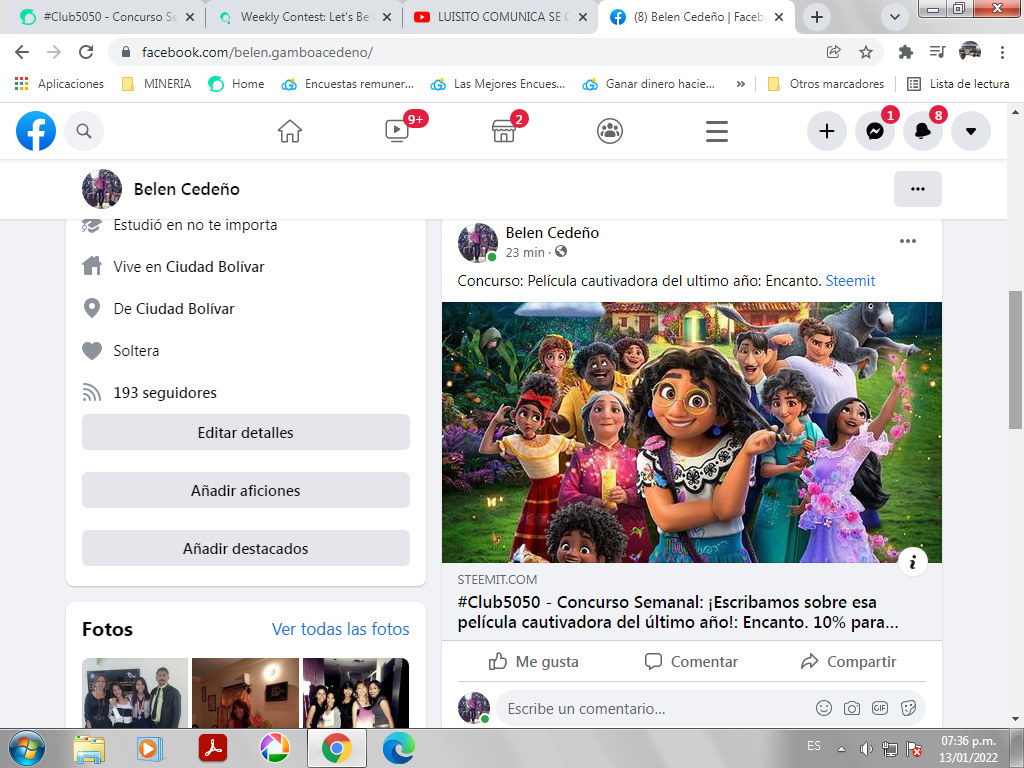Open Messenger chats icon
Screen dimensions: 1024x768
pos(875,131)
